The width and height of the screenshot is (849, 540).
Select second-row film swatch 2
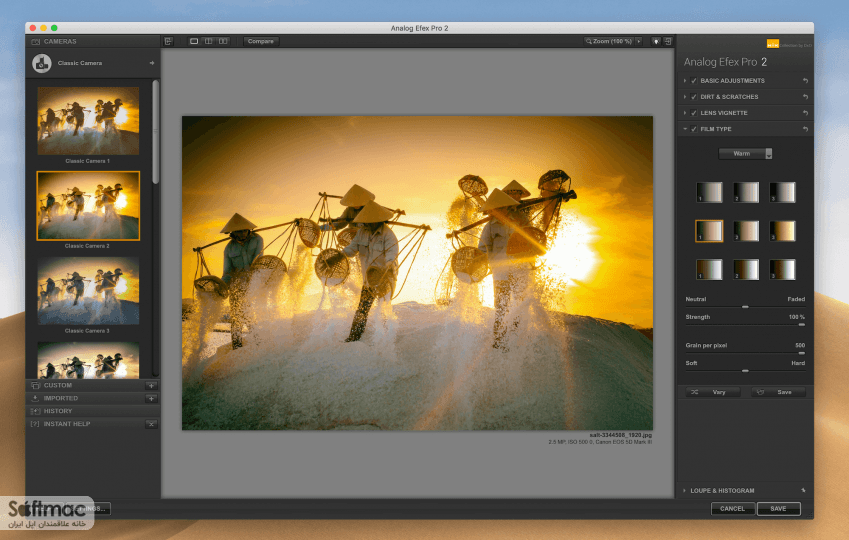pyautogui.click(x=746, y=231)
